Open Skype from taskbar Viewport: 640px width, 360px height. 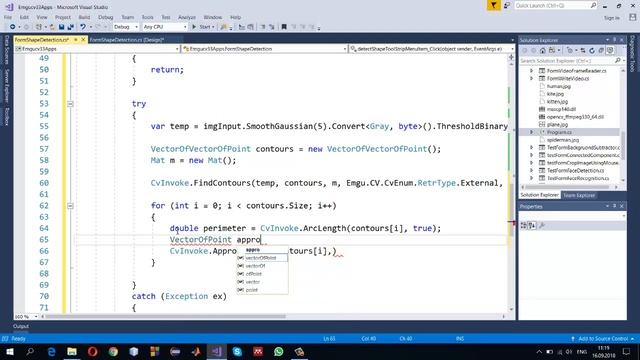pos(237,351)
